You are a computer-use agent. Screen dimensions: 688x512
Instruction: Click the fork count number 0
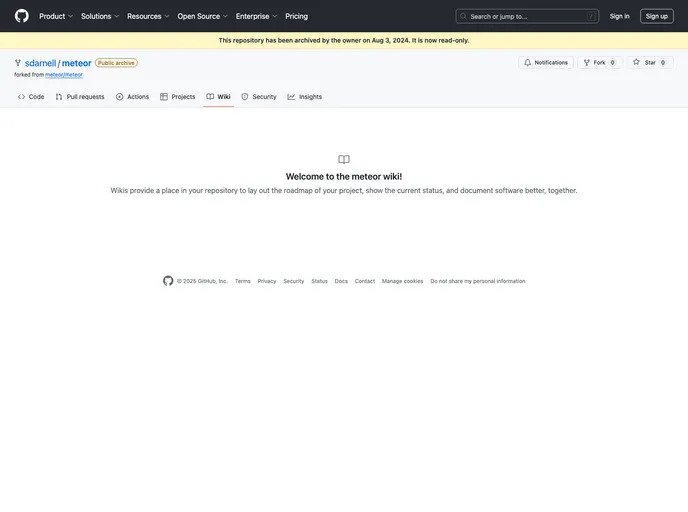coord(613,62)
